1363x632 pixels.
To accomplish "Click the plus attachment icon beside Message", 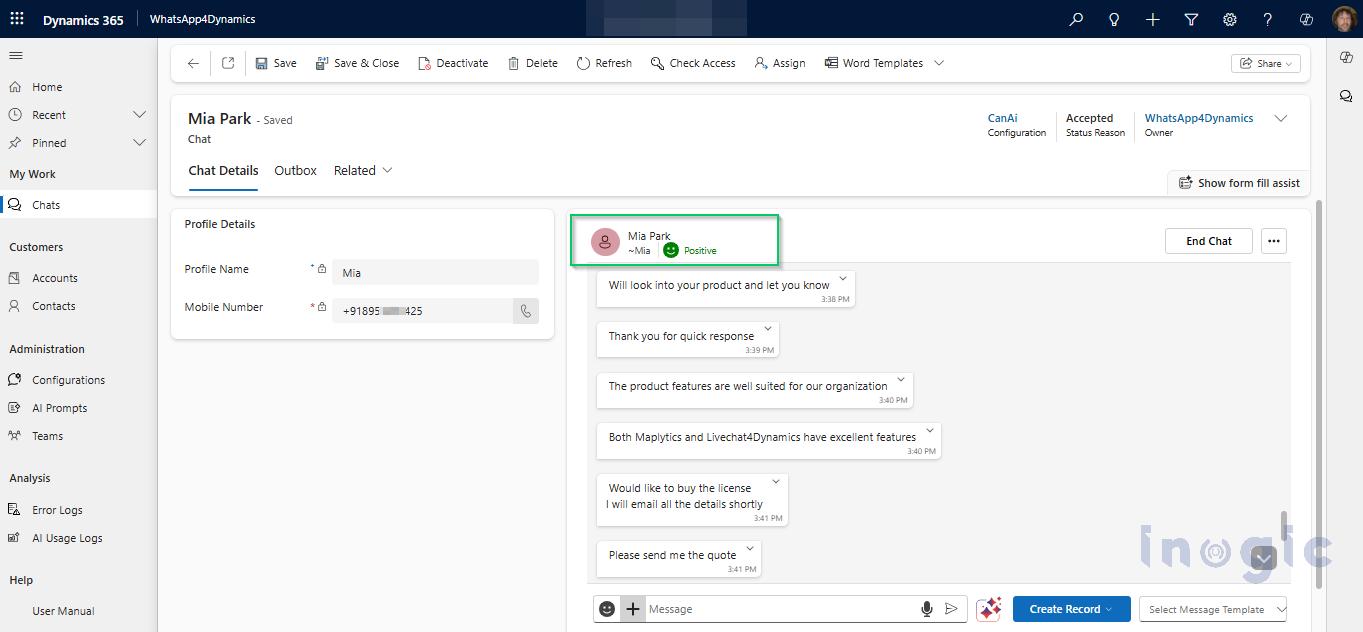I will [632, 609].
